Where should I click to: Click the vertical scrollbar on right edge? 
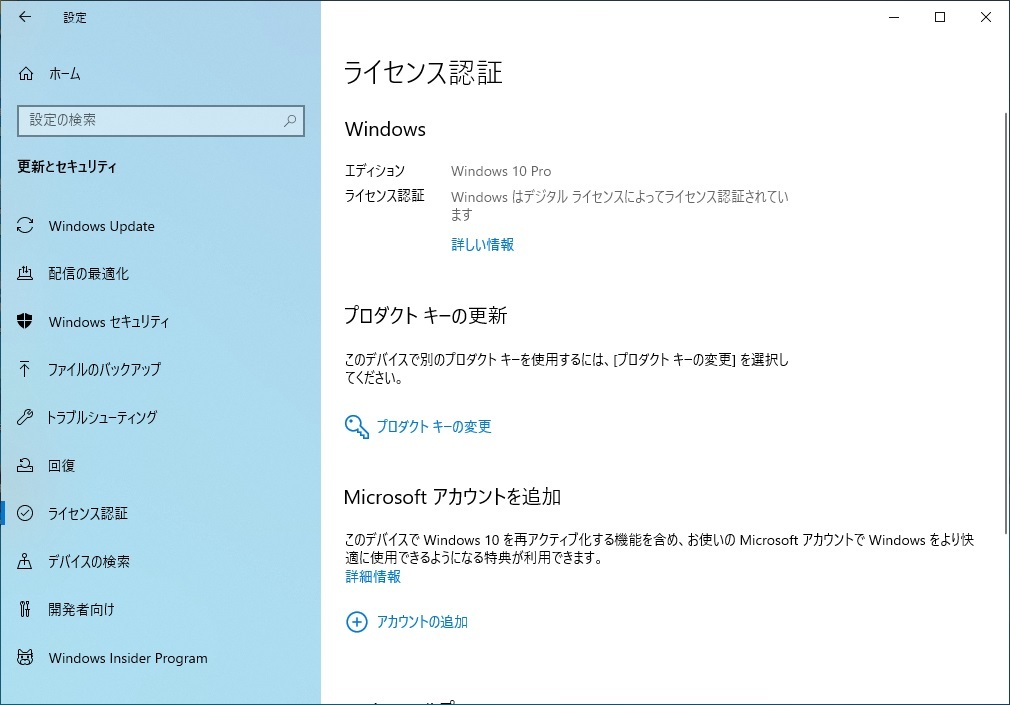click(x=1005, y=322)
